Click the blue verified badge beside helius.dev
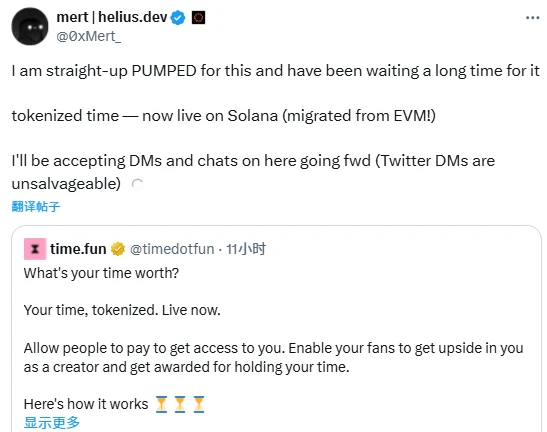 (x=178, y=17)
